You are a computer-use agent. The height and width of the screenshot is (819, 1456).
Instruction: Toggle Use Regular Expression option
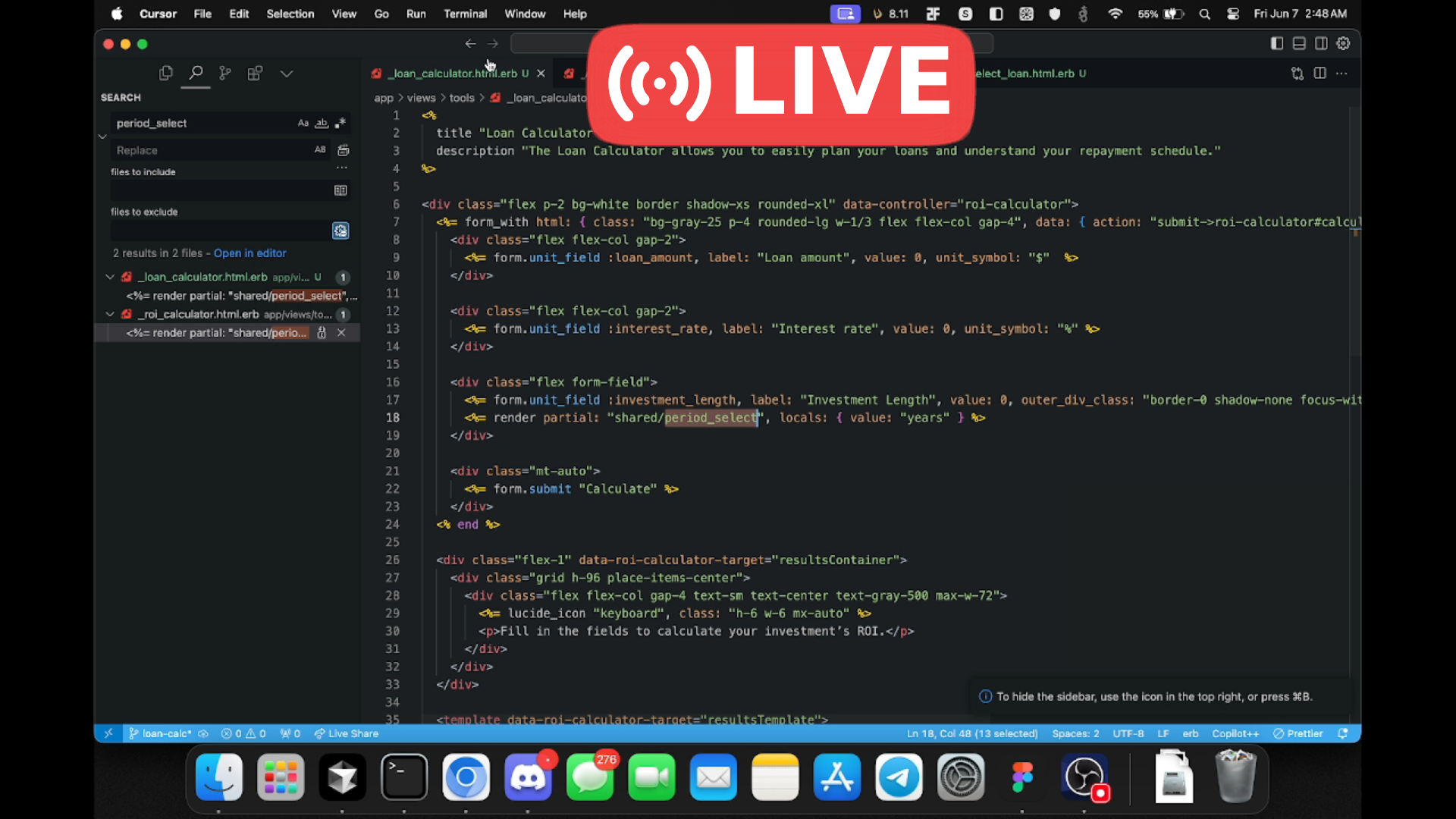point(340,123)
